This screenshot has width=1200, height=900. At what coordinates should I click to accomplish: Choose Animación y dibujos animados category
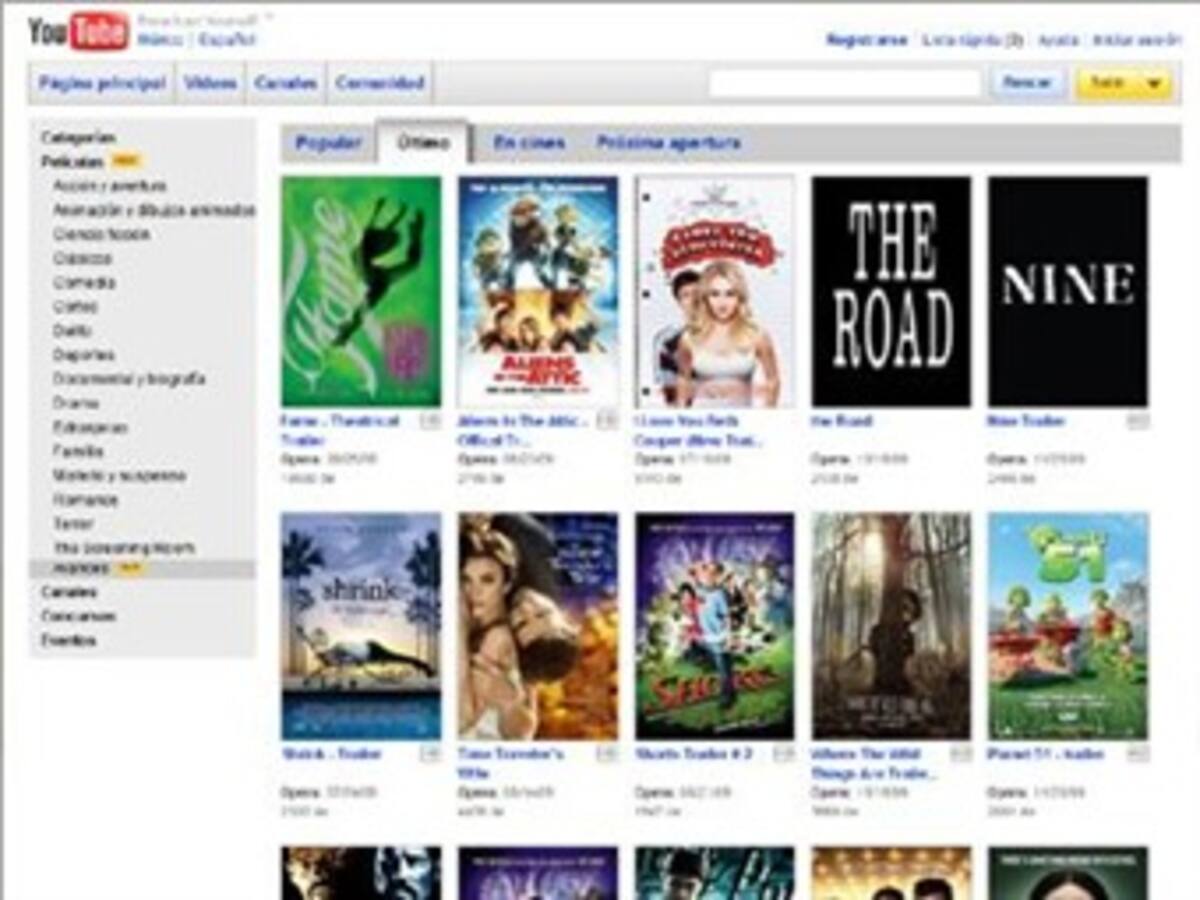(154, 210)
